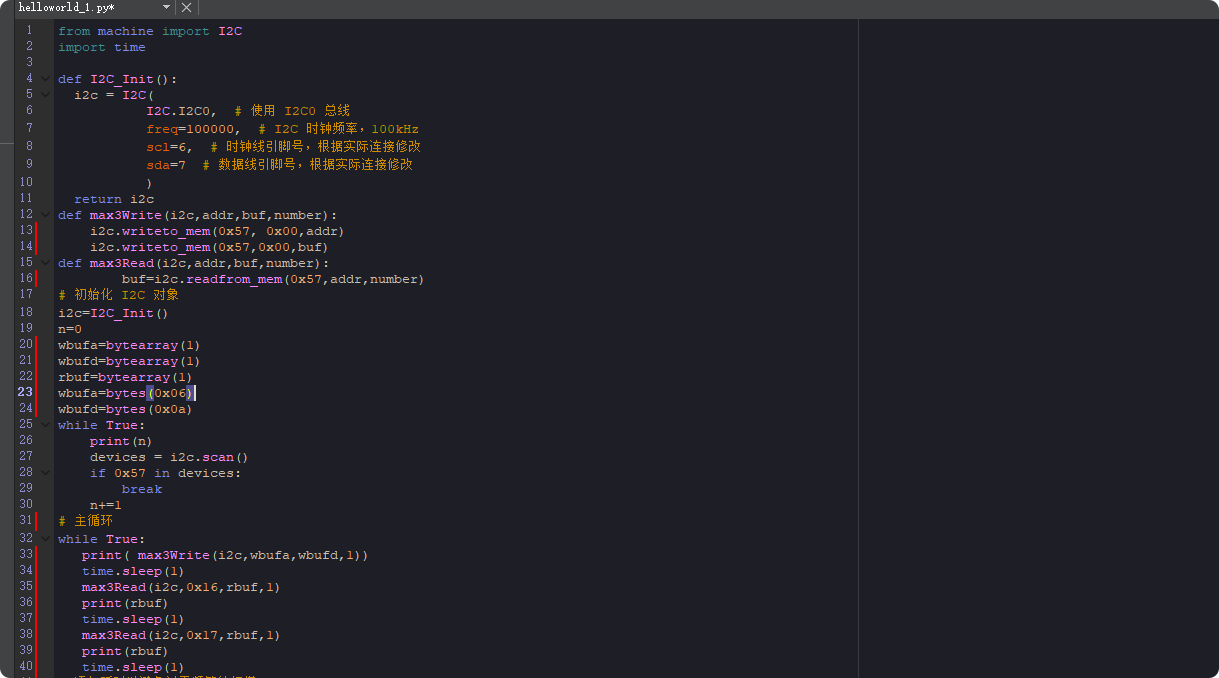Click the 'I2C.I2C0,' argument
The height and width of the screenshot is (678, 1219).
[182, 111]
